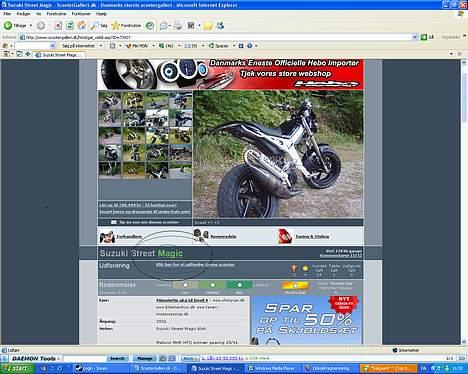Click the blue help question mark icon
The image size is (468, 374).
[x=249, y=46]
